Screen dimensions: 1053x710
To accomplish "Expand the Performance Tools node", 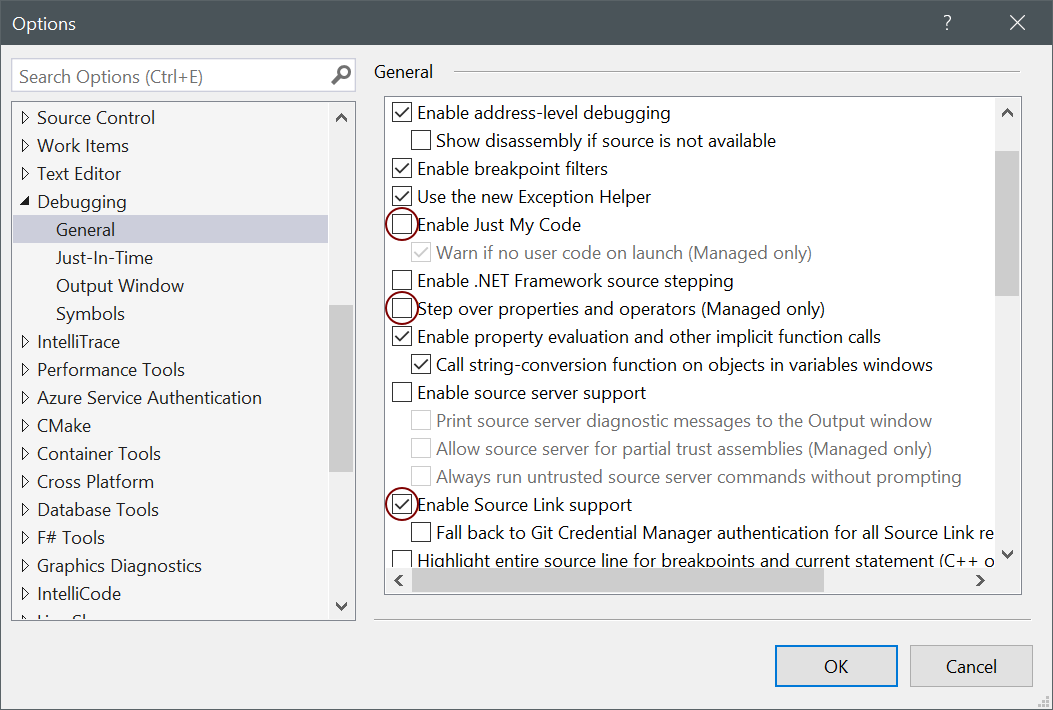I will [25, 369].
